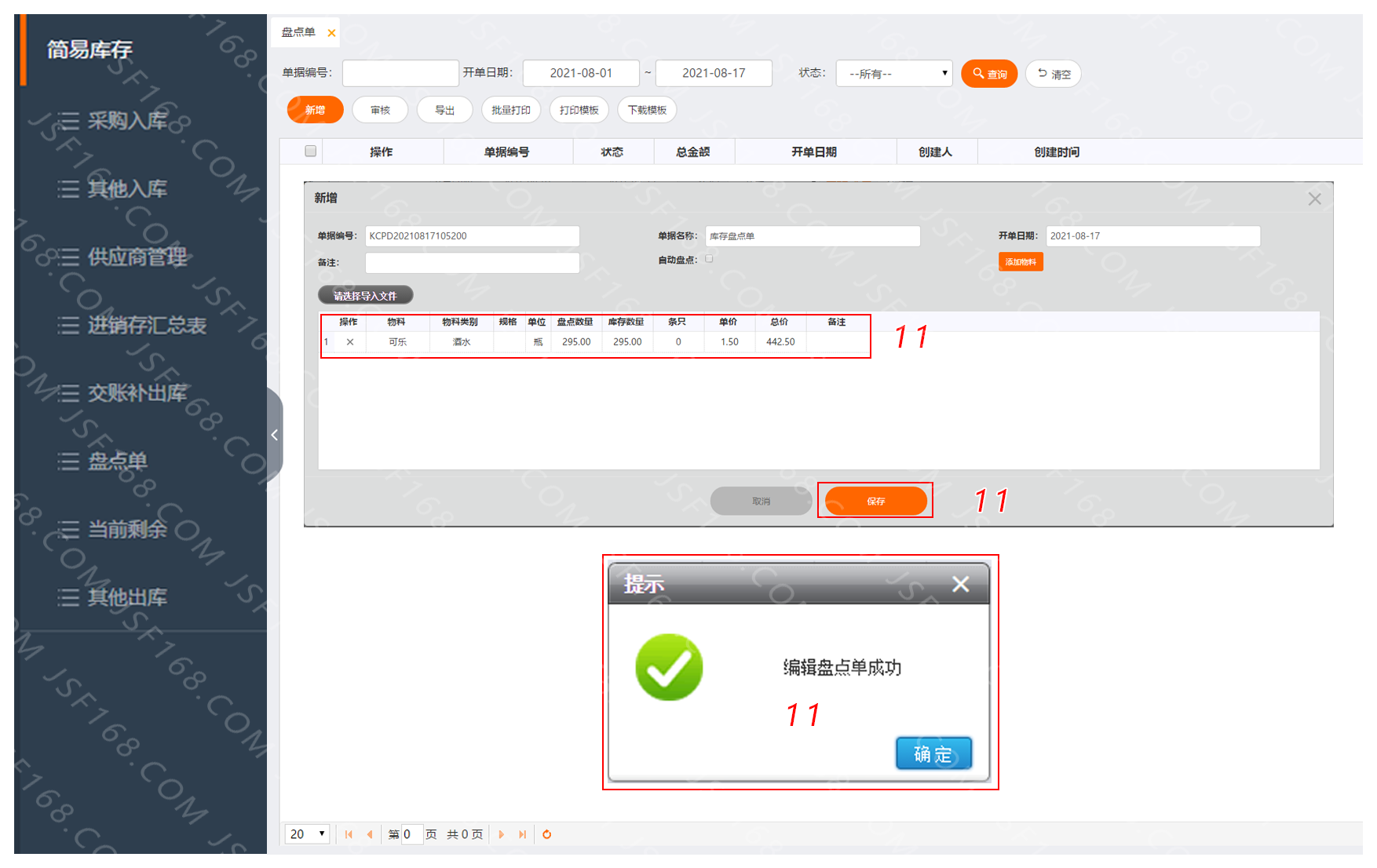Click the 下载模板 button
The width and height of the screenshot is (1377, 868).
click(648, 110)
